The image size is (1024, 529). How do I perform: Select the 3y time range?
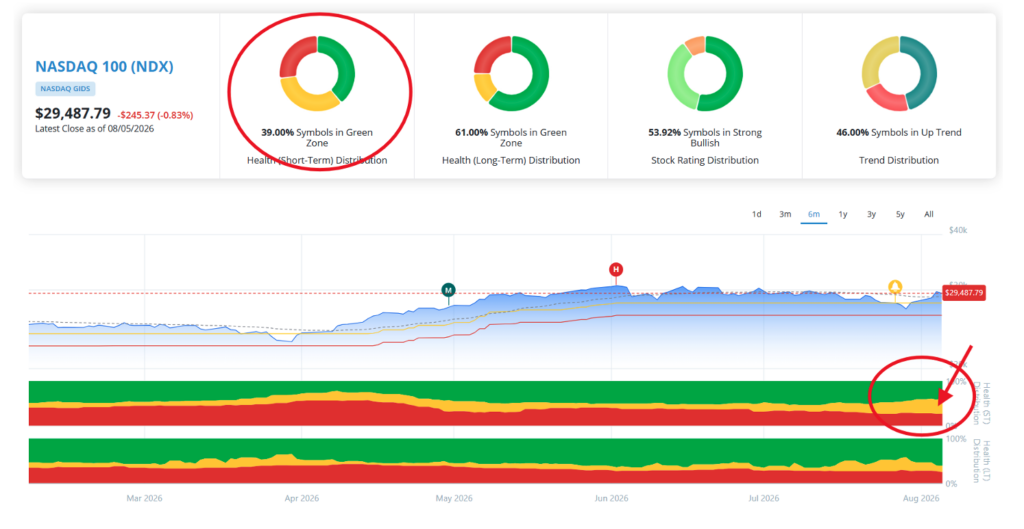pos(871,214)
